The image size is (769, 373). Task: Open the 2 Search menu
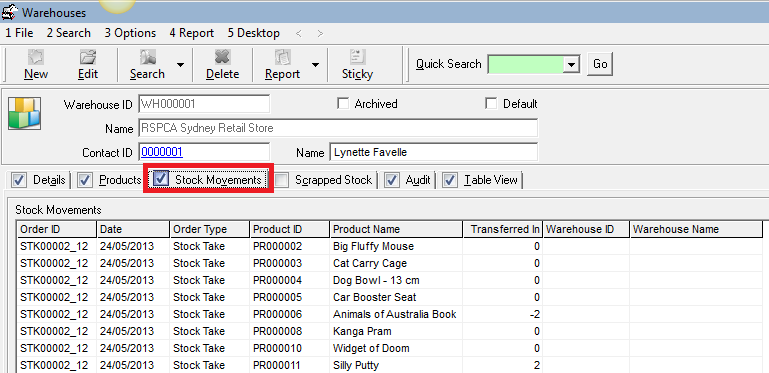point(69,33)
